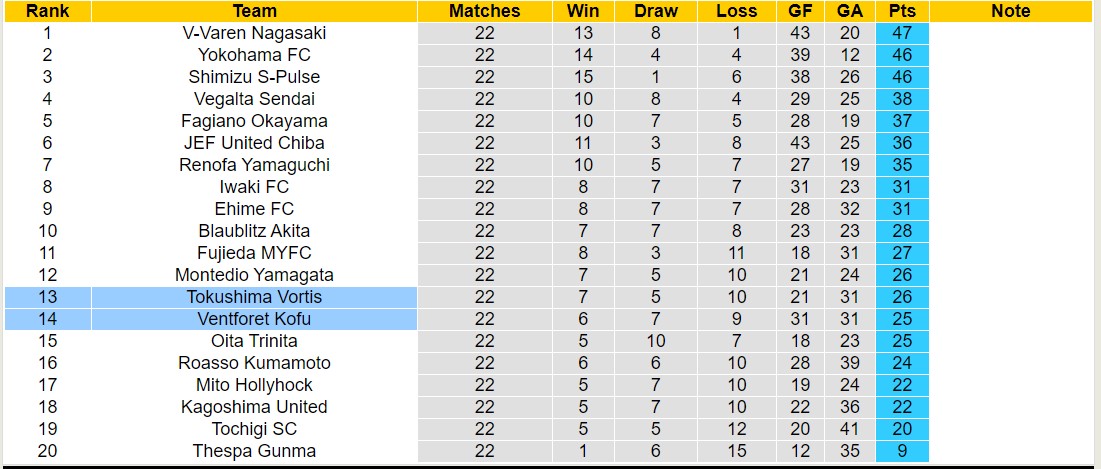The width and height of the screenshot is (1101, 469).
Task: Click the GA column header
Action: [850, 11]
